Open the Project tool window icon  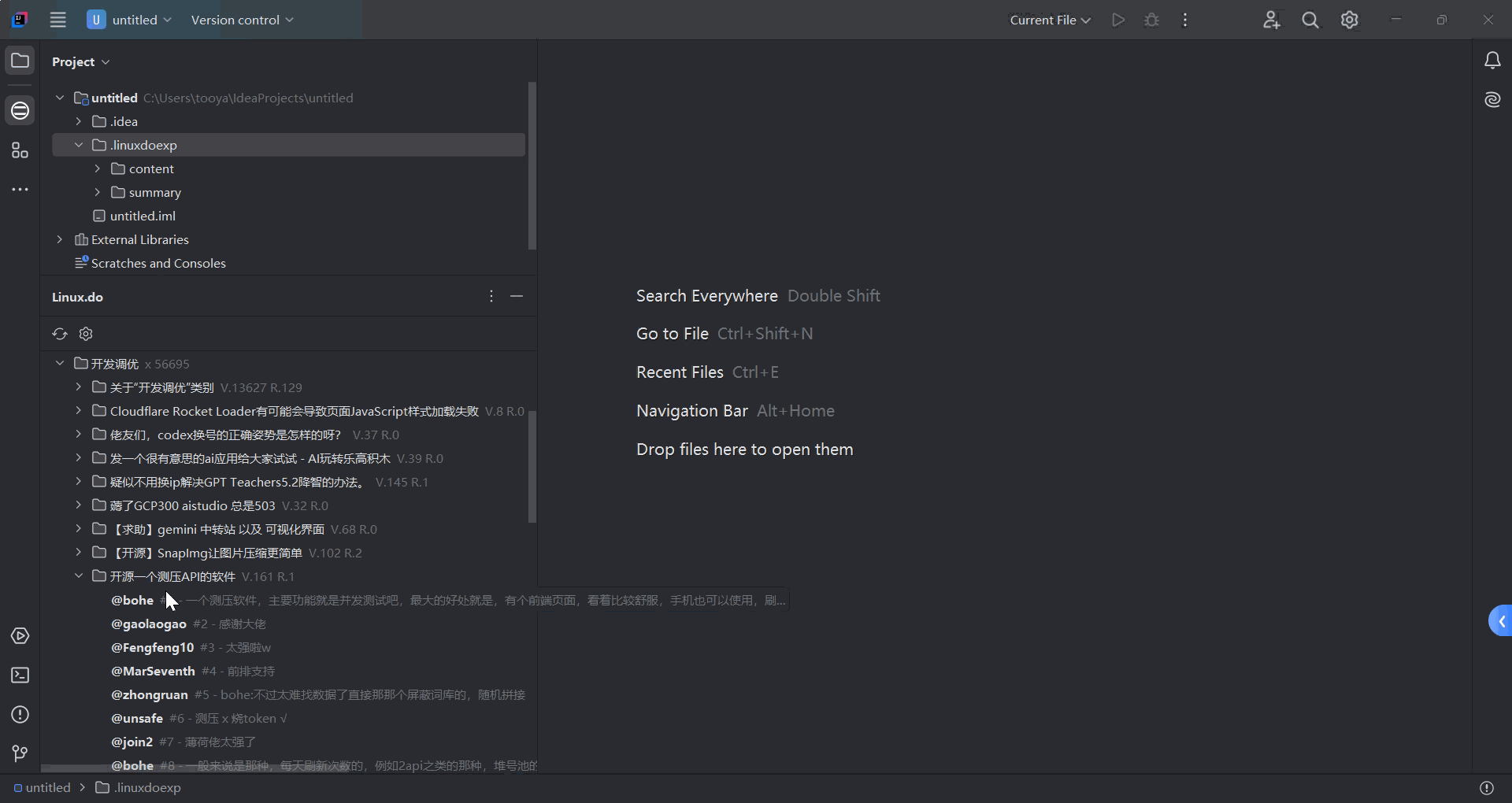20,61
